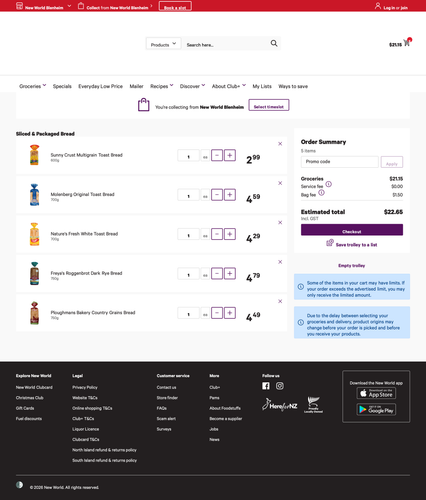Expand the Groceries menu
Screen dimensions: 426x500
(32, 86)
